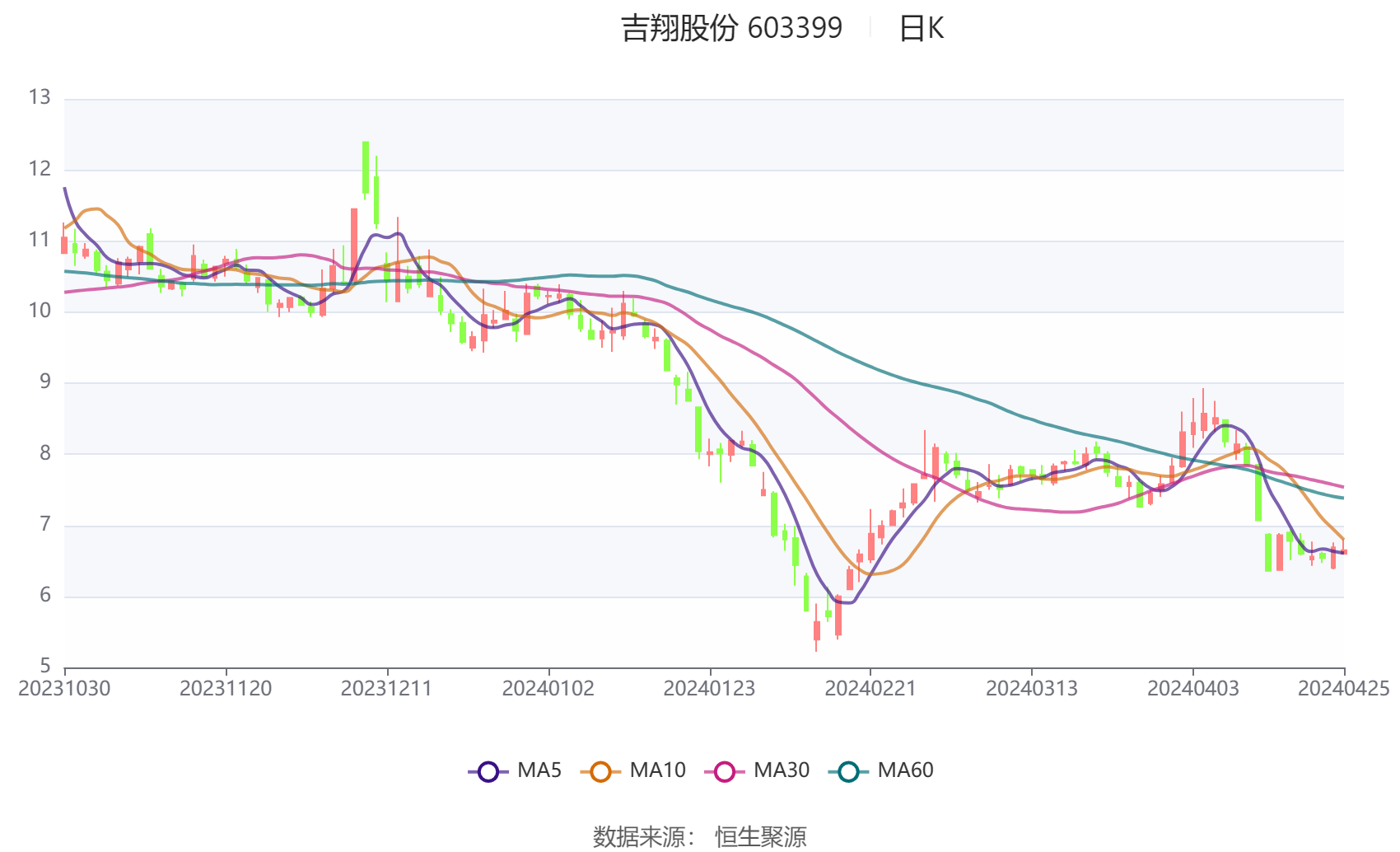Select the 20240221 date axis label

click(x=870, y=689)
